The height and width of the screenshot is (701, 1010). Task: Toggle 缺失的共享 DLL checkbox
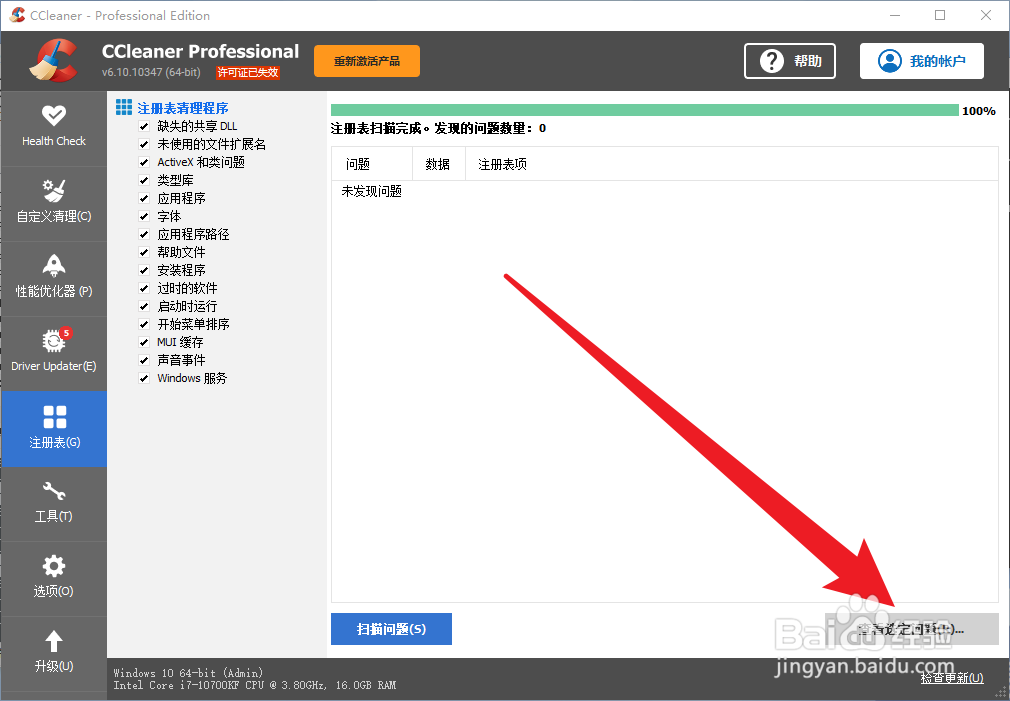(144, 126)
